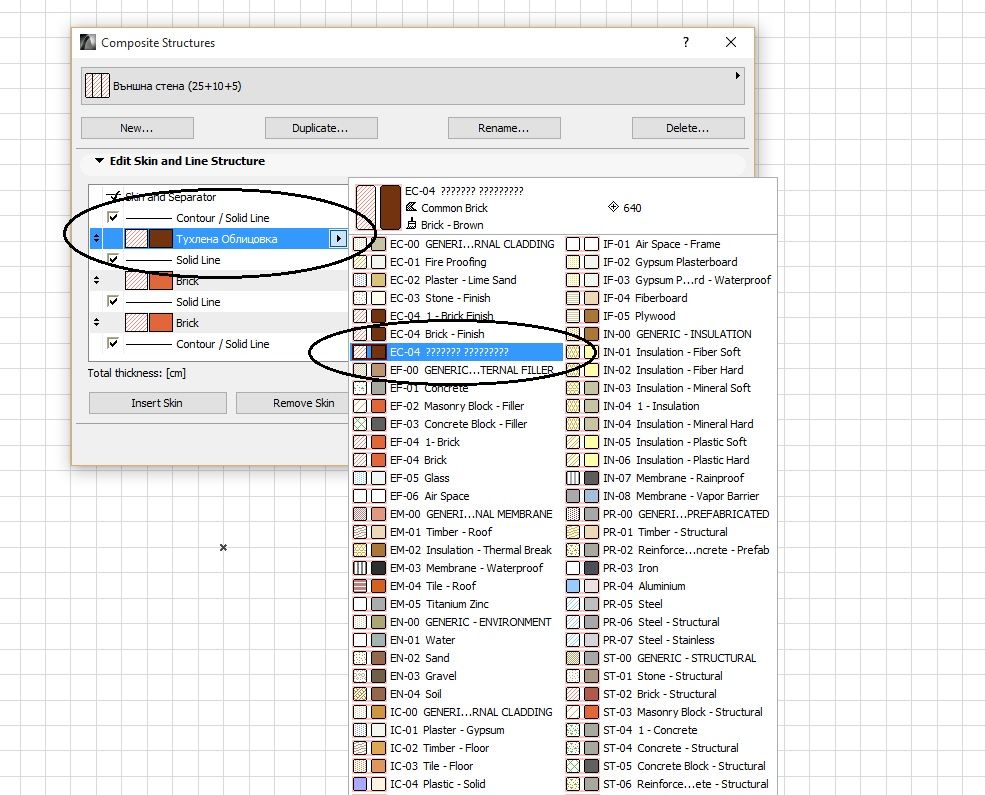Click the Insert Skin button

click(157, 402)
